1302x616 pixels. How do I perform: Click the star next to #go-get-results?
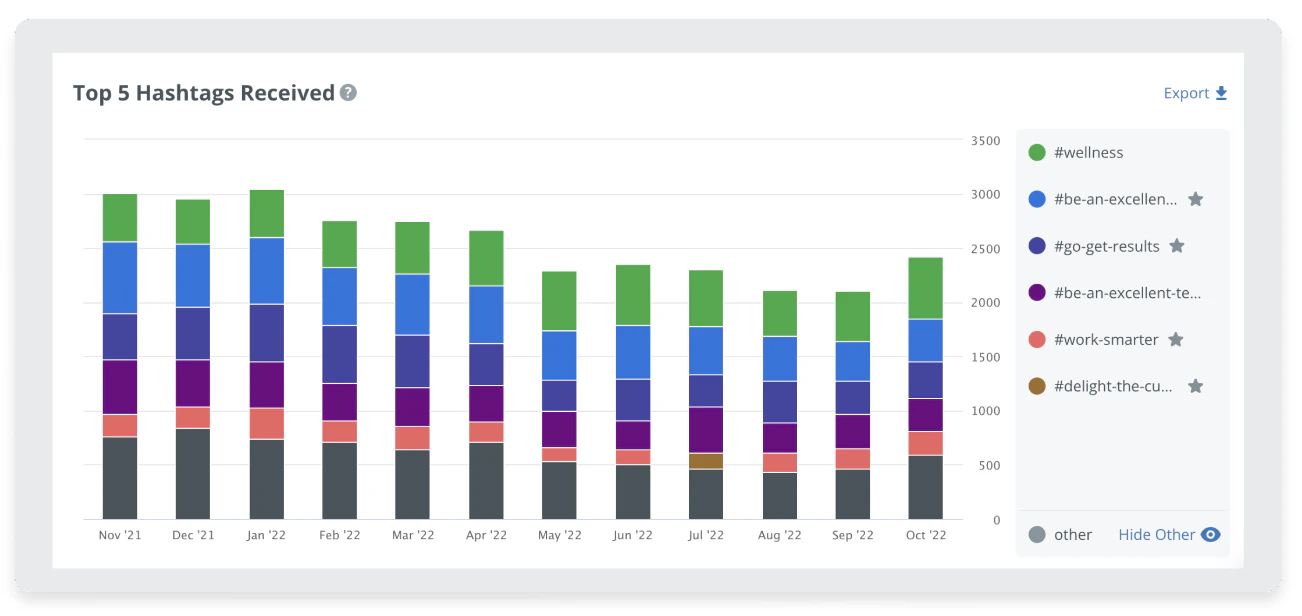(1177, 246)
